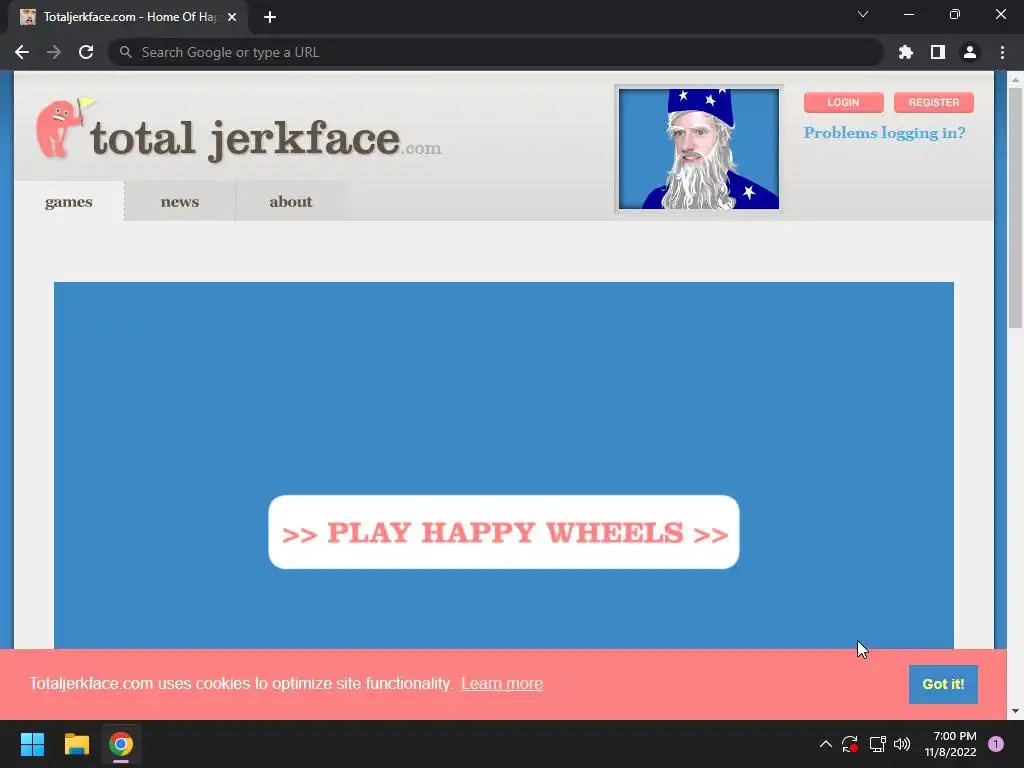Open Chrome's three-dot menu
The image size is (1024, 768).
[1002, 52]
